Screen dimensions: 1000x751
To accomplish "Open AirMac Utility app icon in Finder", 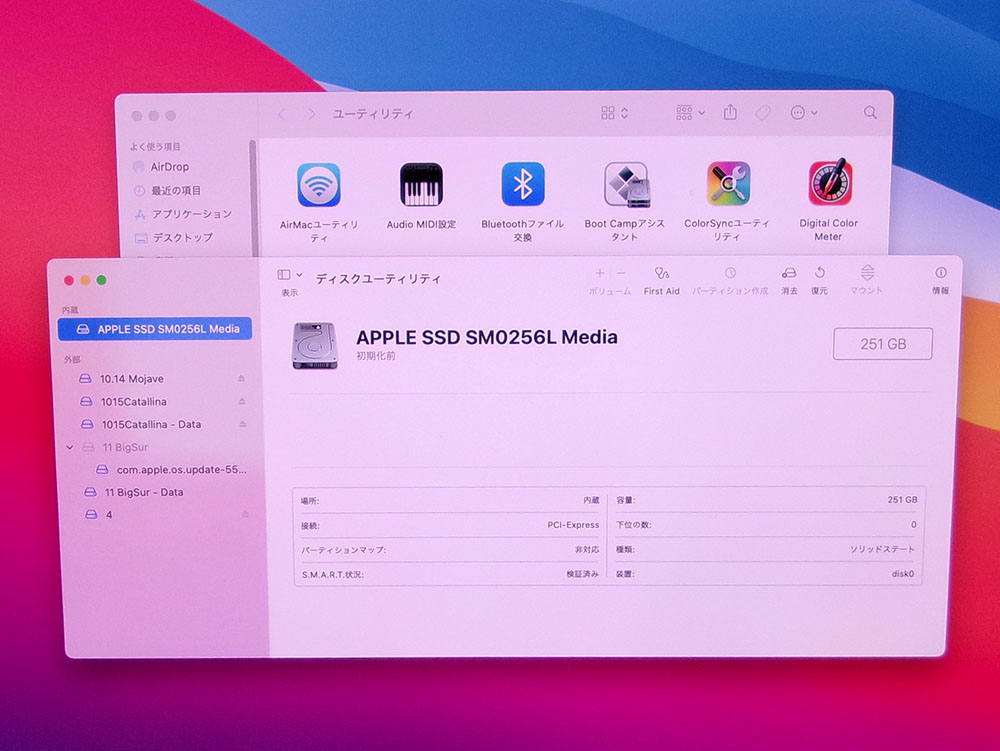I will 319,184.
